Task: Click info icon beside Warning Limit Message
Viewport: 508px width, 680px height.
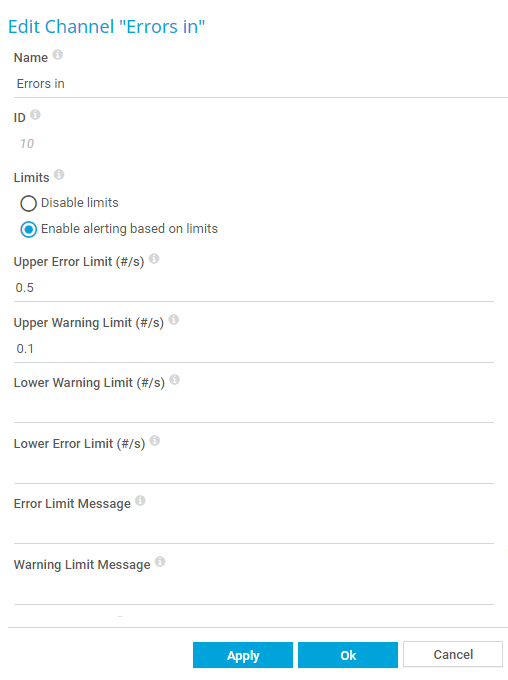Action: click(160, 562)
